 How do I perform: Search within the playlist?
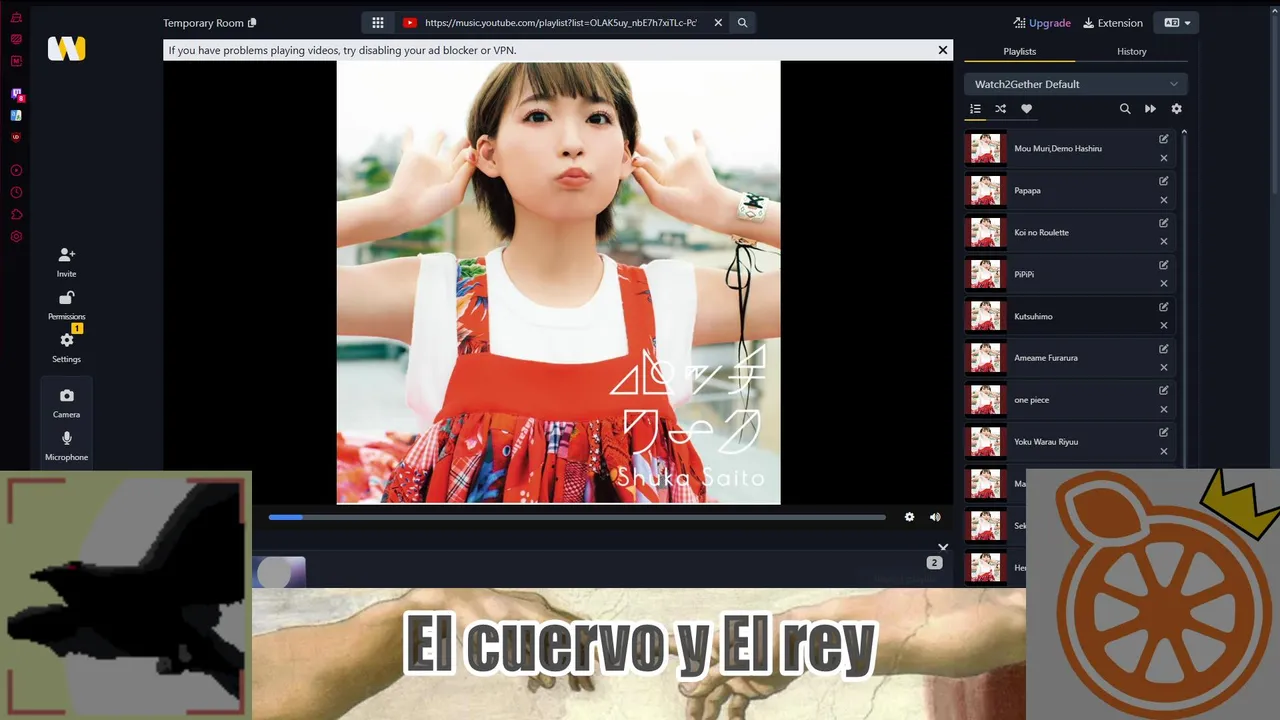tap(1125, 109)
